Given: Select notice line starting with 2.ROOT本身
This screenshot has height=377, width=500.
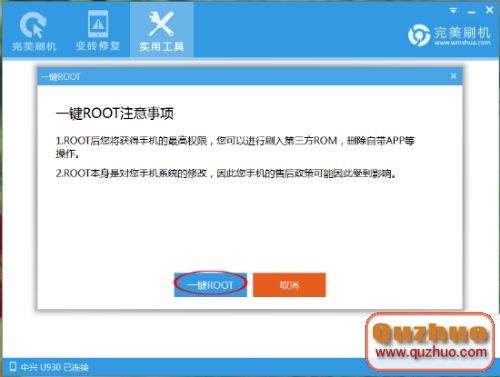Looking at the screenshot, I should [226, 173].
